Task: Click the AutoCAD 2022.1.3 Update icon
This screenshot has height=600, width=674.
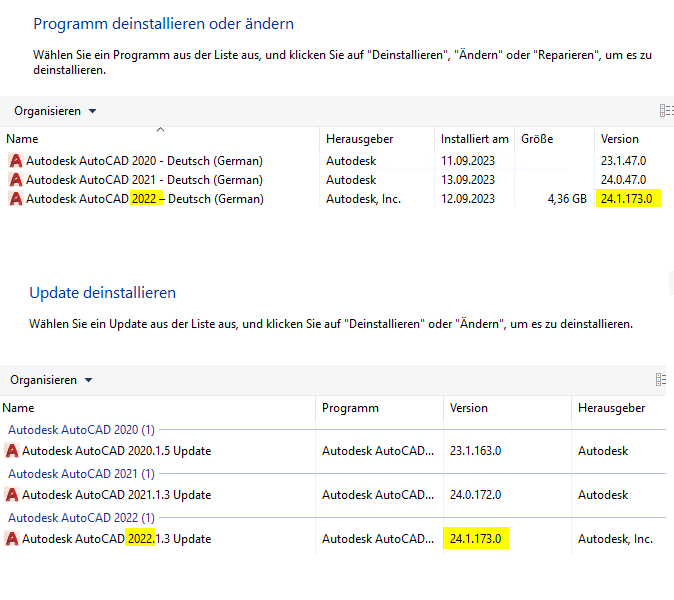Action: 12,539
